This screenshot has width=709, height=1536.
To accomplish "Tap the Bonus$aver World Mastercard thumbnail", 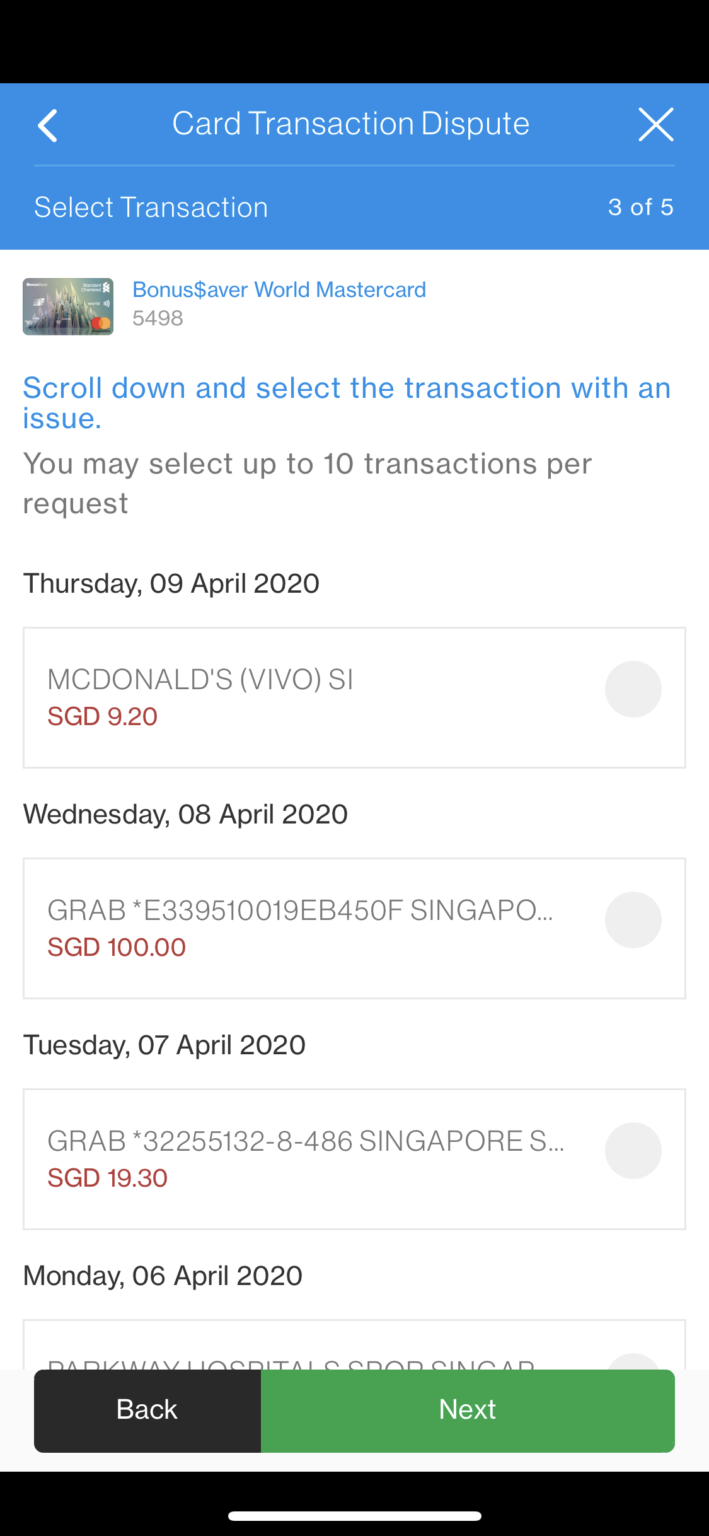I will point(67,306).
